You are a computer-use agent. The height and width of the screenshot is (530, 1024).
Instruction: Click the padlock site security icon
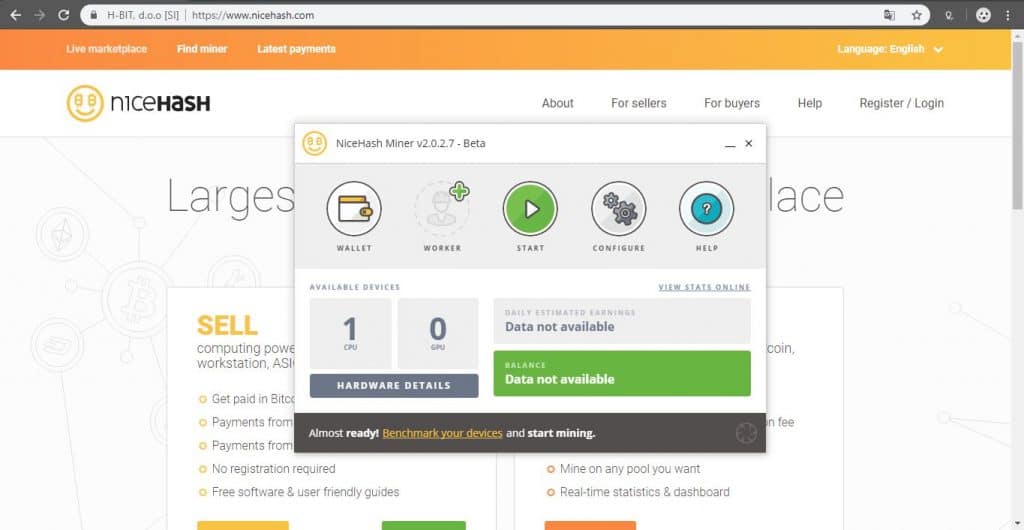coord(94,15)
